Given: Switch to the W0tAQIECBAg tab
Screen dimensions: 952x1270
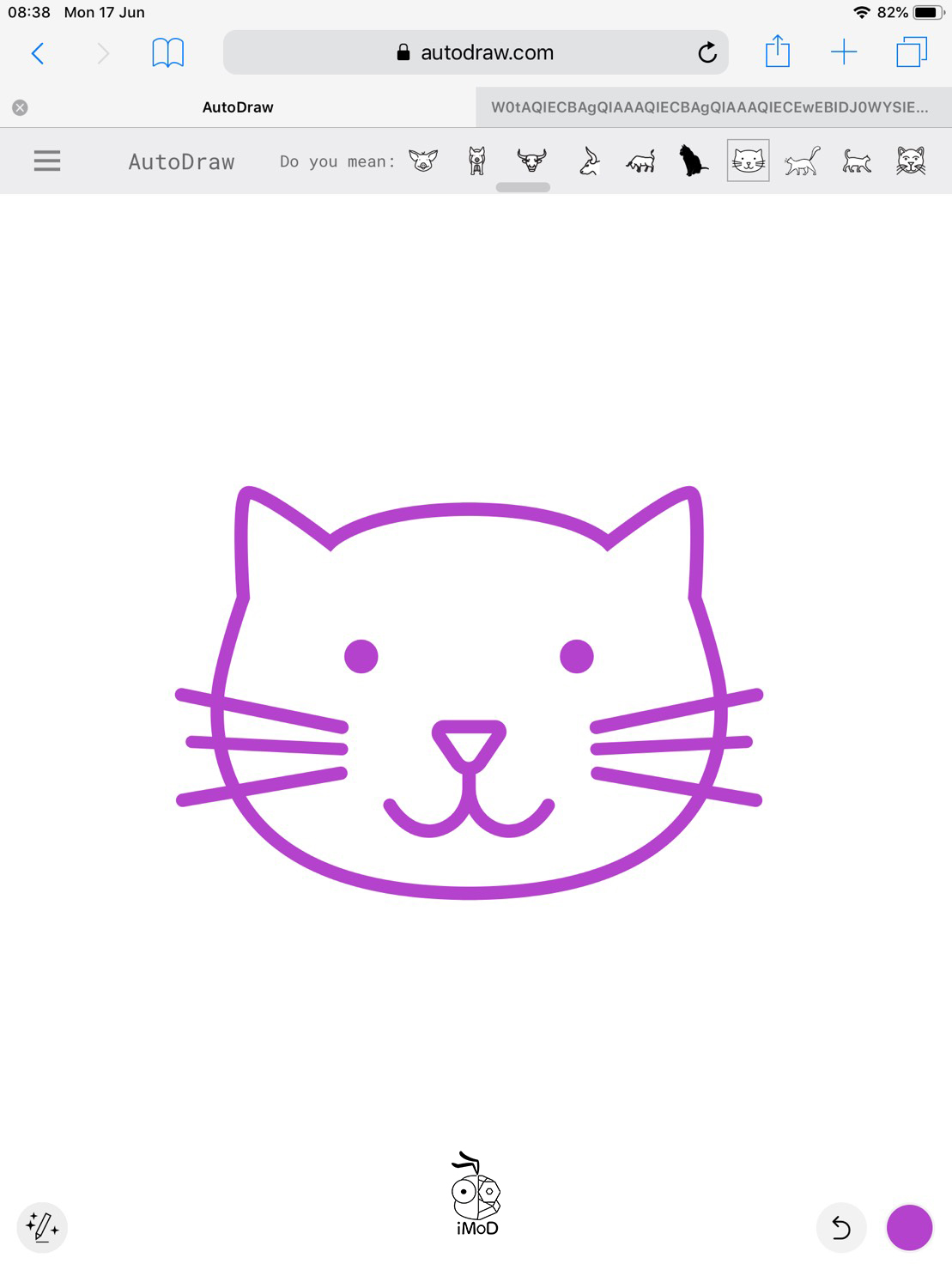Looking at the screenshot, I should tap(709, 107).
